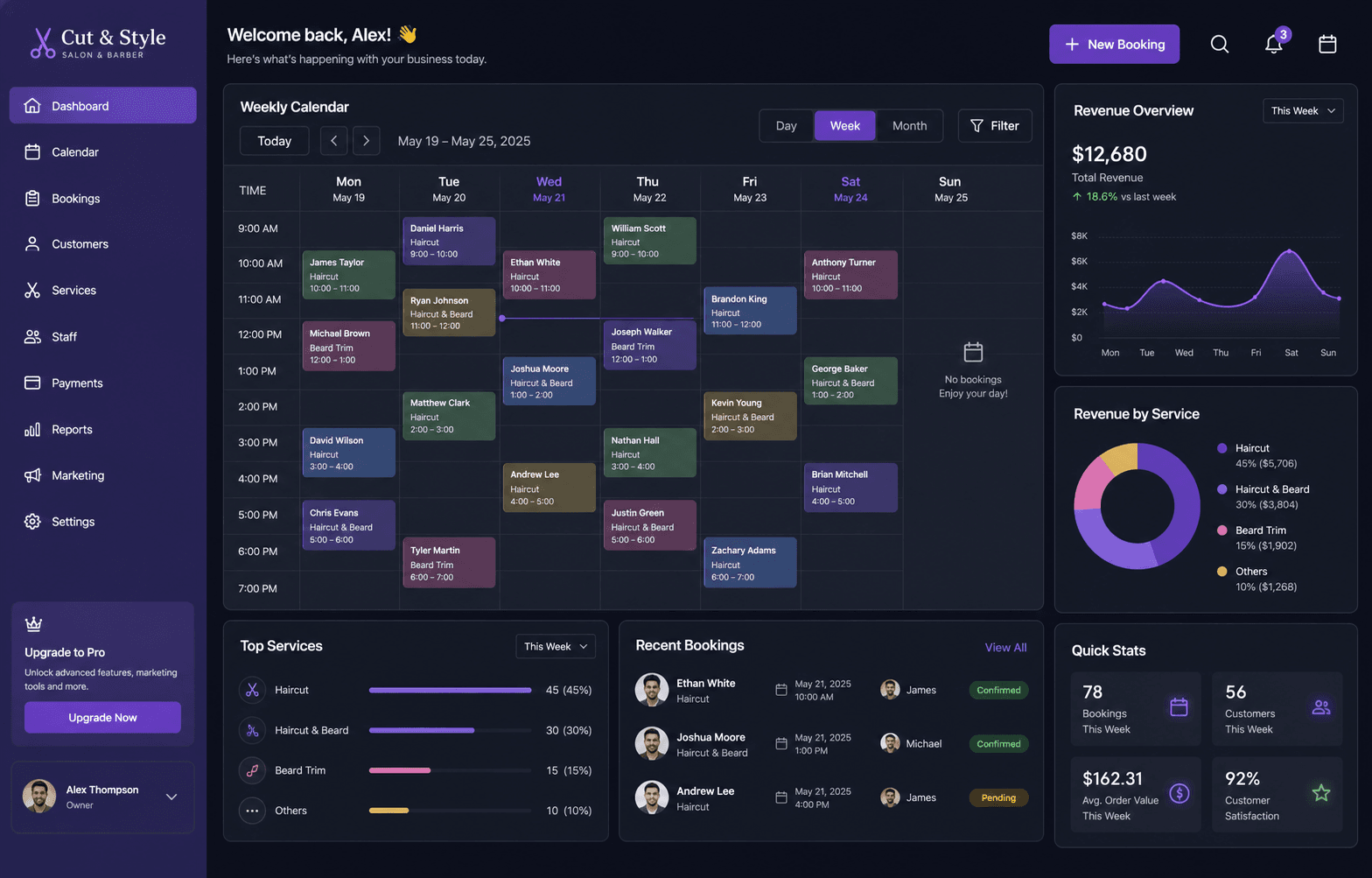
Task: Open Staff in the sidebar
Action: click(102, 336)
